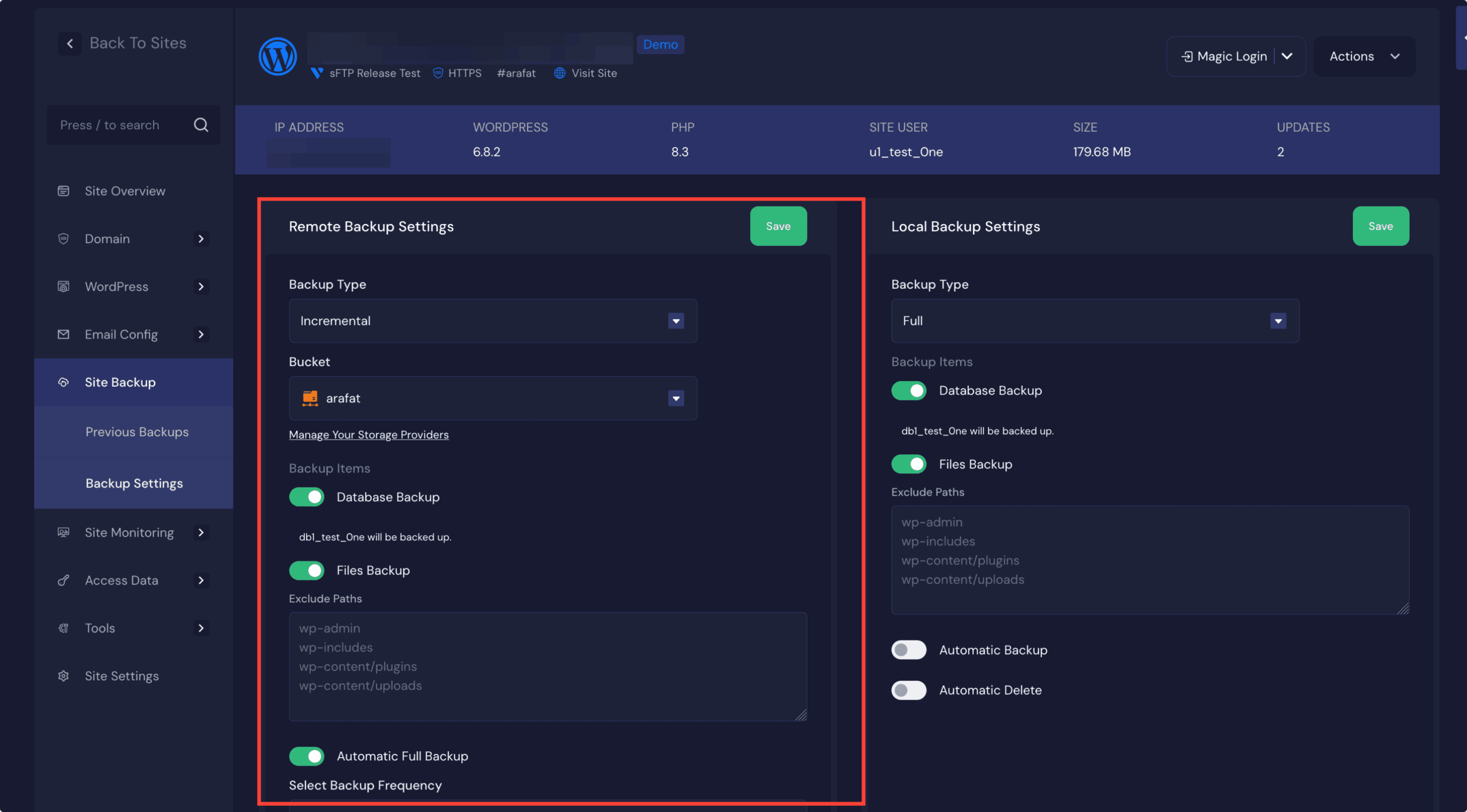The width and height of the screenshot is (1467, 812).
Task: Enable Automatic Backup in Local Backup Settings
Action: 908,650
